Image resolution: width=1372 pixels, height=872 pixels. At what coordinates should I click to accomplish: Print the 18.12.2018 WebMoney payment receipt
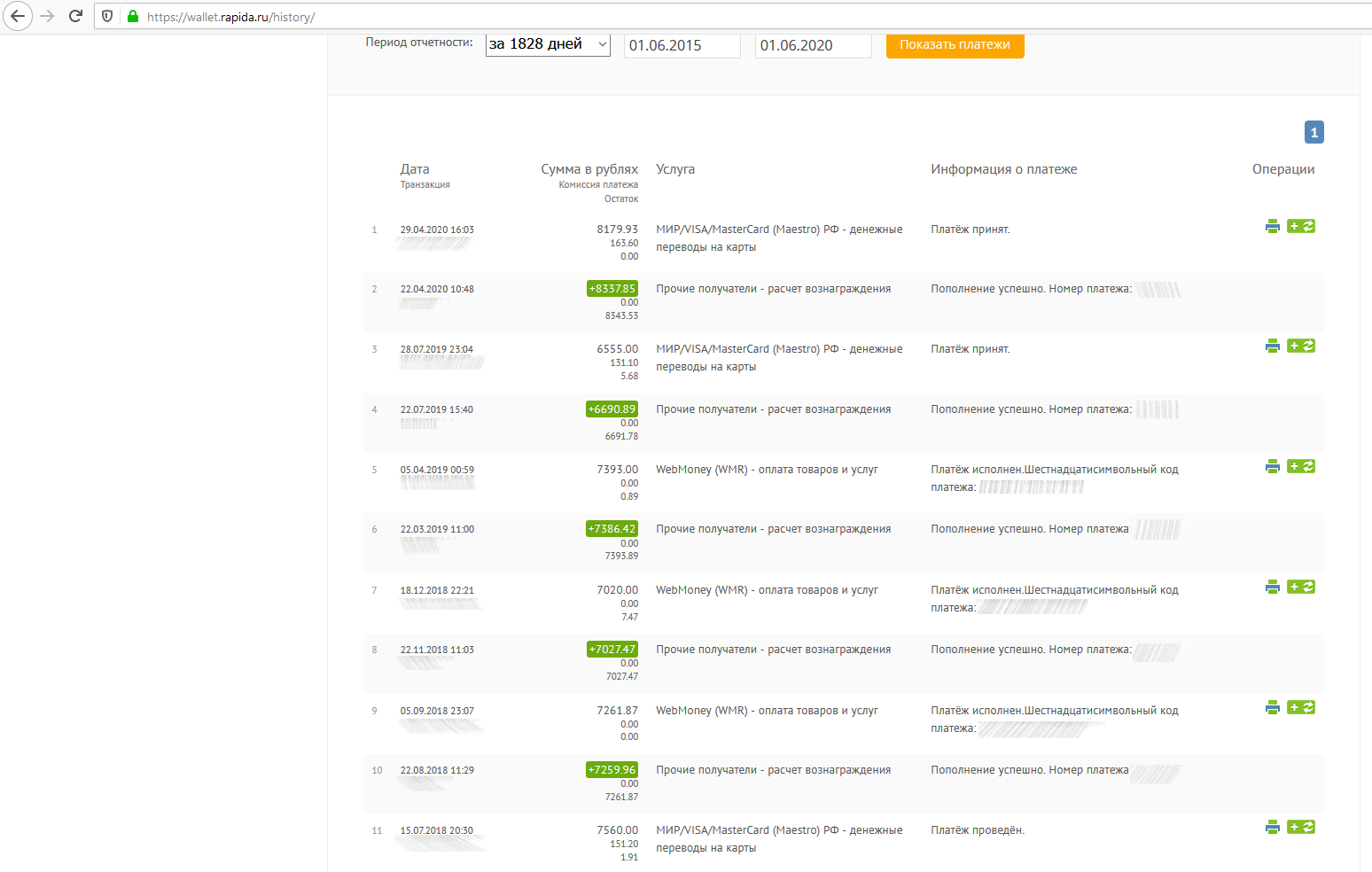coord(1273,587)
